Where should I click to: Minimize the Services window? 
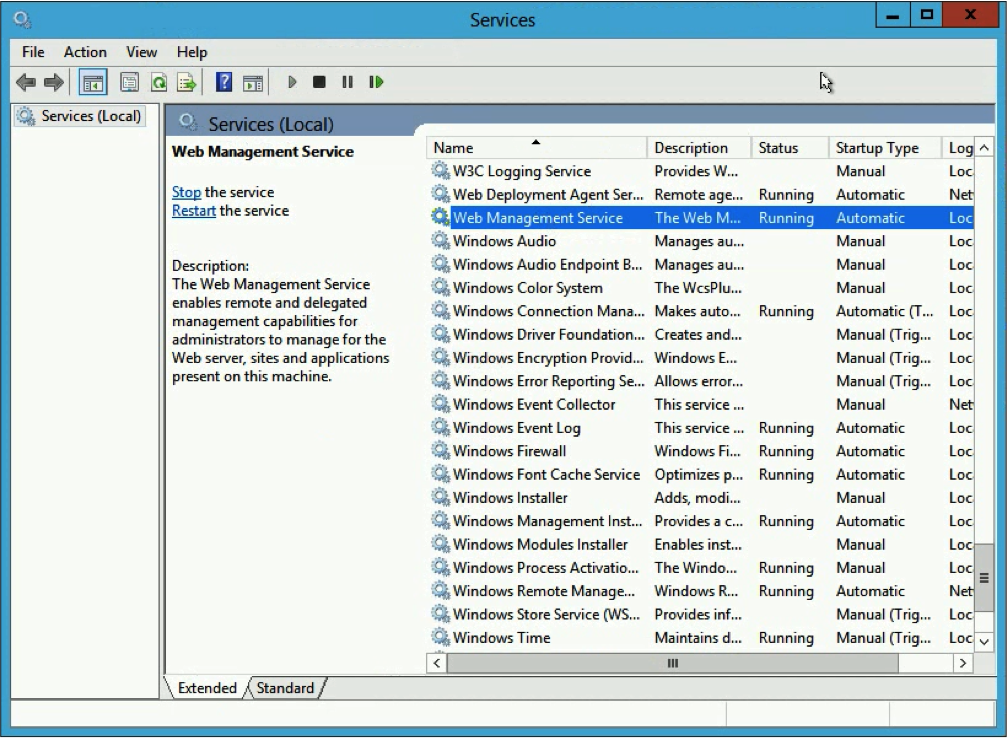click(893, 15)
